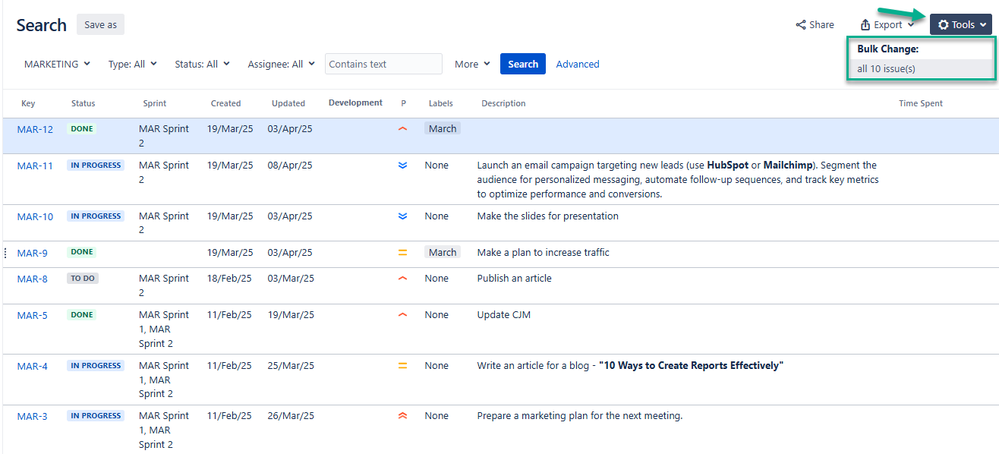Open the Type: All filter dropdown

pyautogui.click(x=132, y=64)
